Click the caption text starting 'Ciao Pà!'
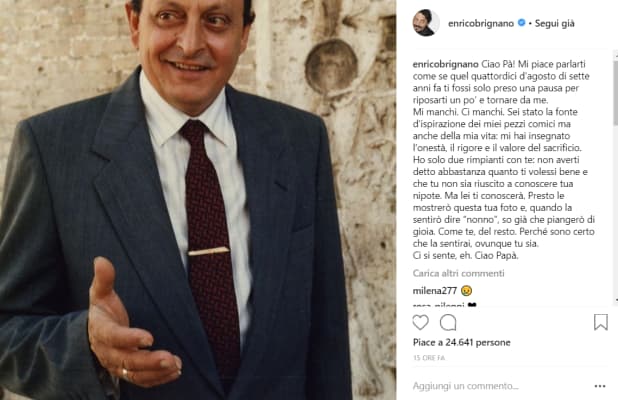 click(x=510, y=150)
